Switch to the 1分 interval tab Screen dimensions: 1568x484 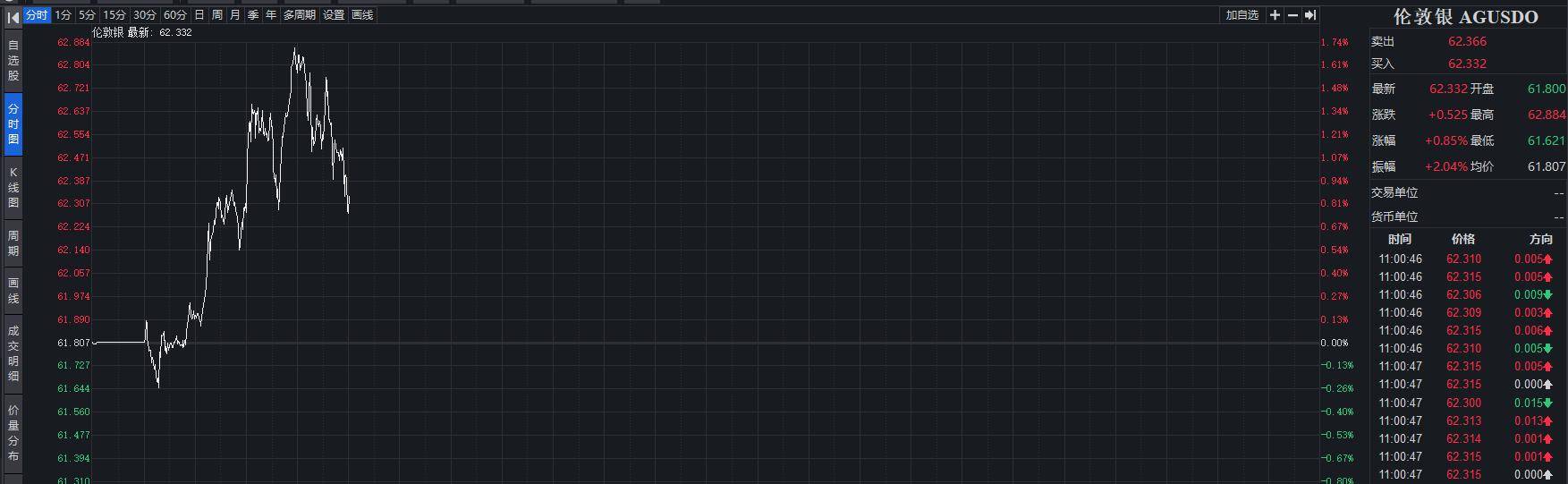63,15
